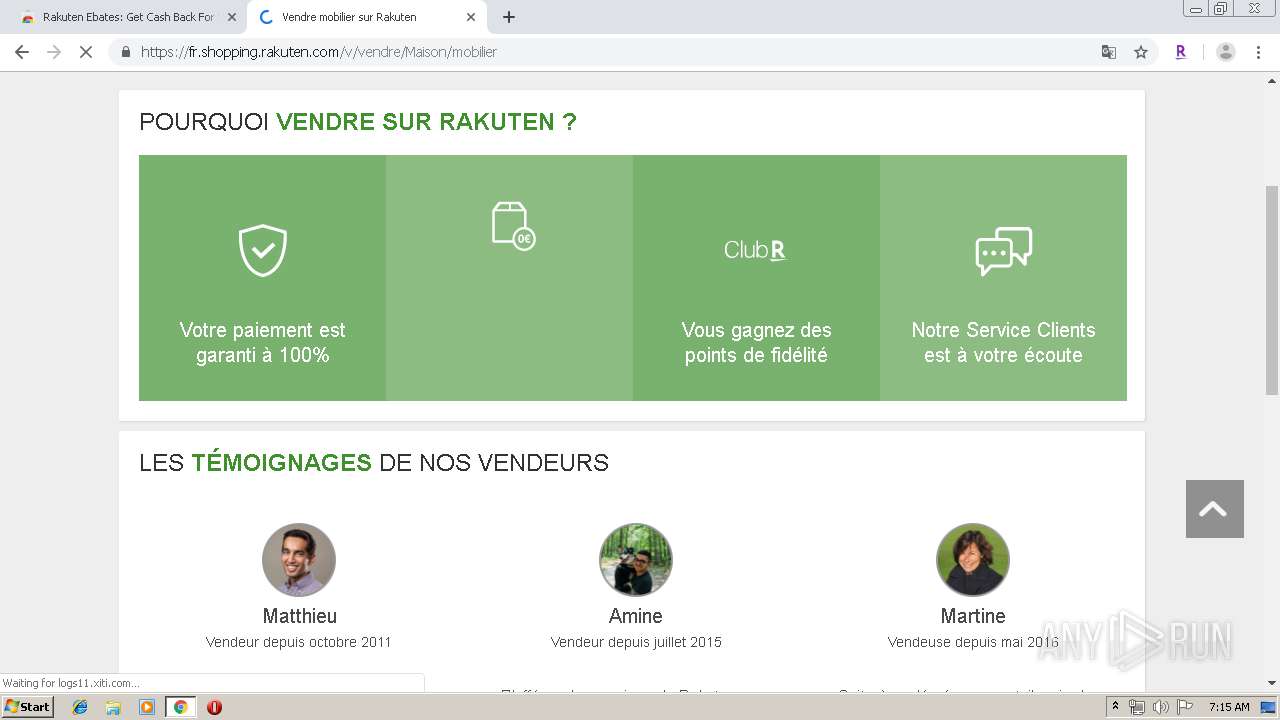View site security lock information
This screenshot has height=720, width=1280.
pyautogui.click(x=125, y=52)
